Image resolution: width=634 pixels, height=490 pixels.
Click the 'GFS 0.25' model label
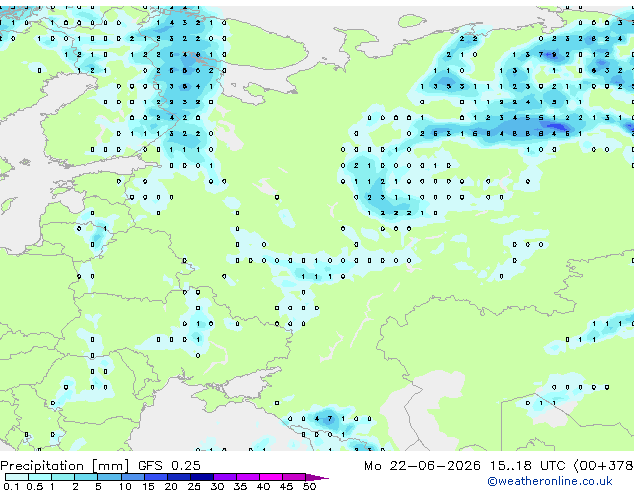point(169,466)
